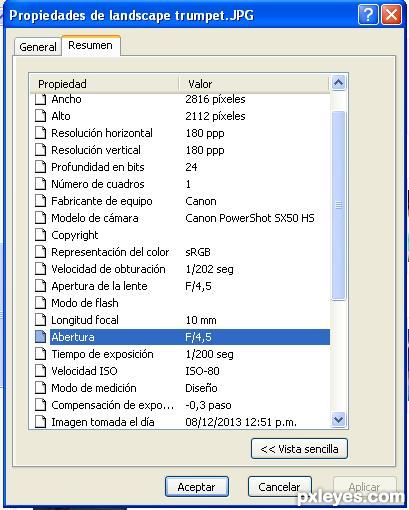Select the Copyright property icon
The height and width of the screenshot is (510, 409).
coord(40,235)
